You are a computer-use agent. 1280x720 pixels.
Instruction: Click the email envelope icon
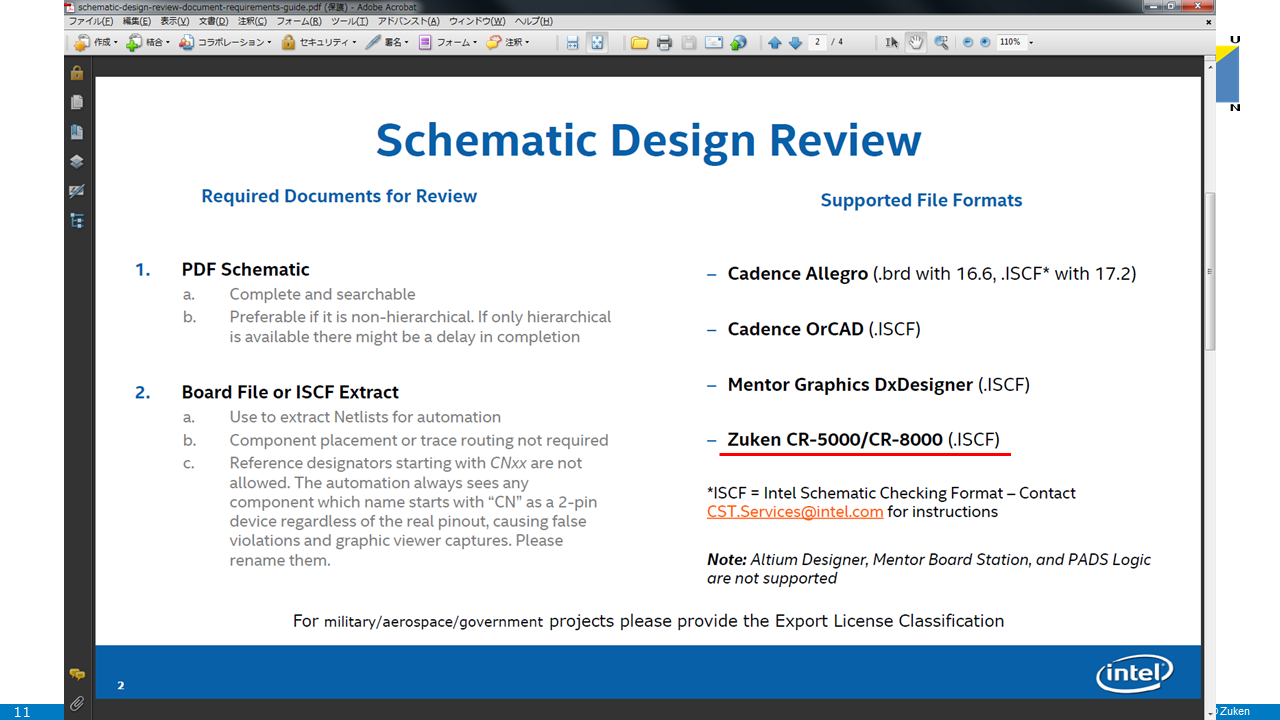714,43
